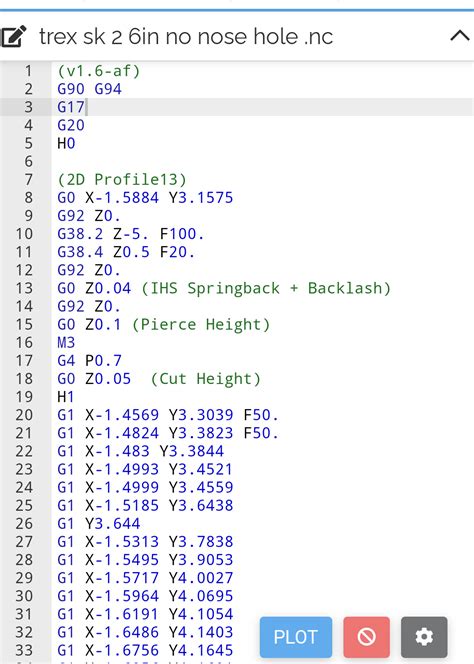The height and width of the screenshot is (664, 474).
Task: Click line 'G1 X-1.4824 Y3.3823 F50.'
Action: [x=168, y=433]
